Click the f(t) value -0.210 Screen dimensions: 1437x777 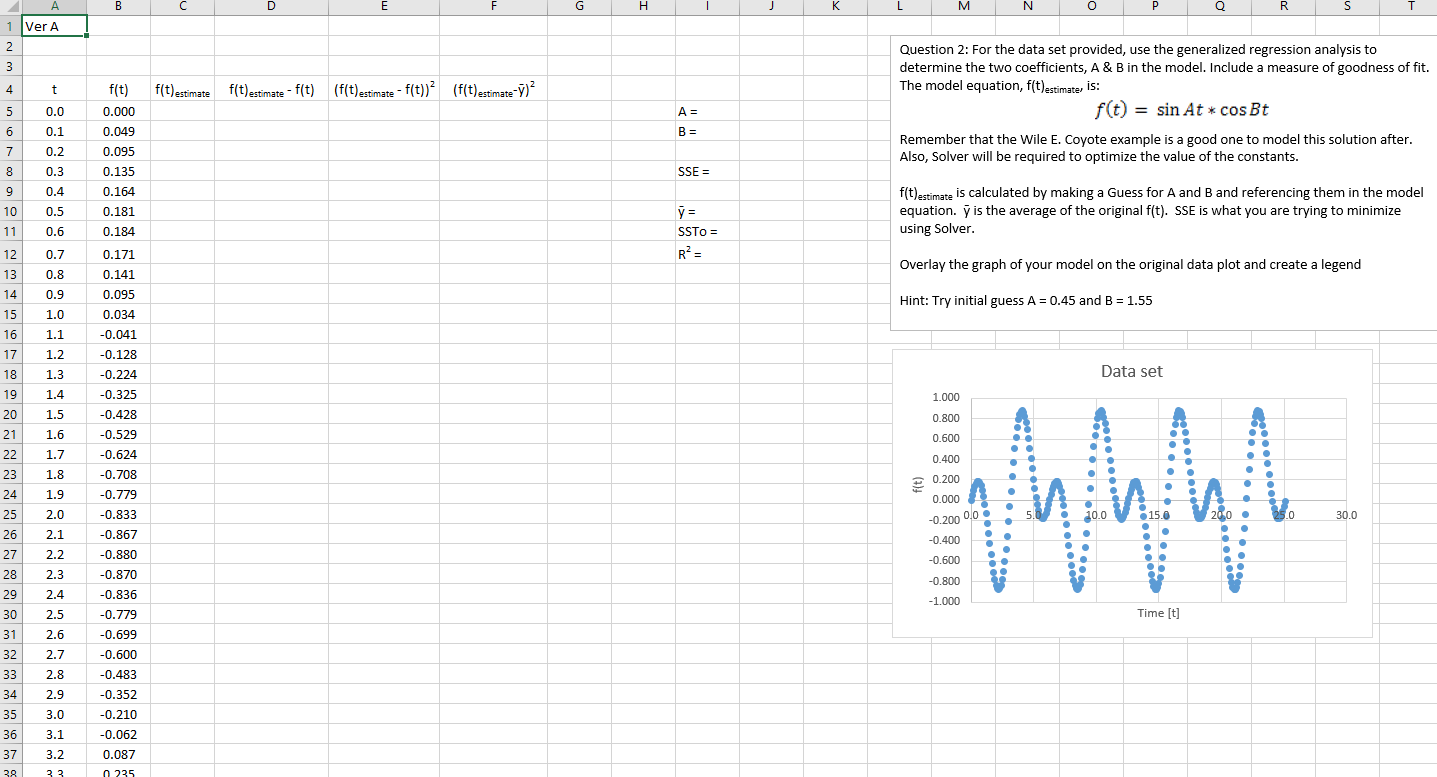(119, 714)
